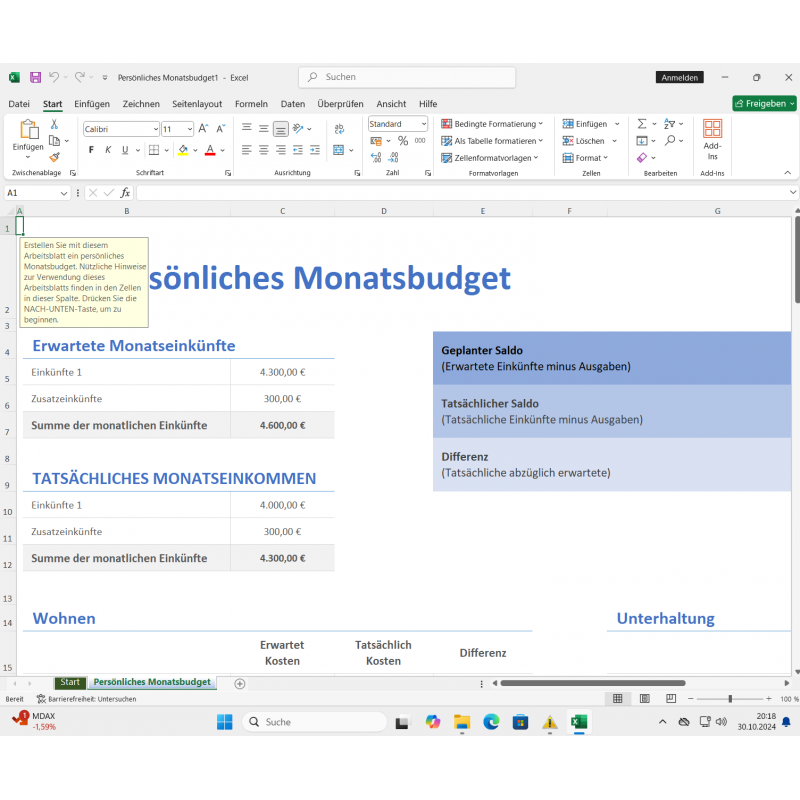
Task: Click the Cut scissors icon
Action: click(54, 124)
